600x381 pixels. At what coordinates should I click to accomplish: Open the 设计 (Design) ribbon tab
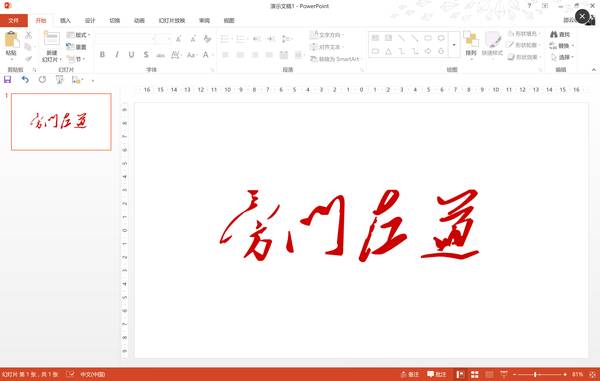coord(90,21)
